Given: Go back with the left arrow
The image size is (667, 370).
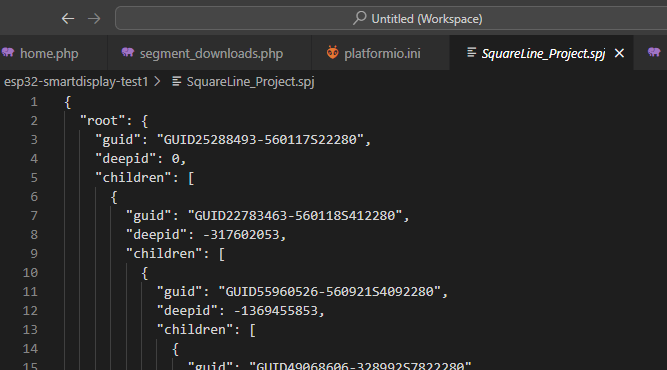Looking at the screenshot, I should click(x=68, y=19).
